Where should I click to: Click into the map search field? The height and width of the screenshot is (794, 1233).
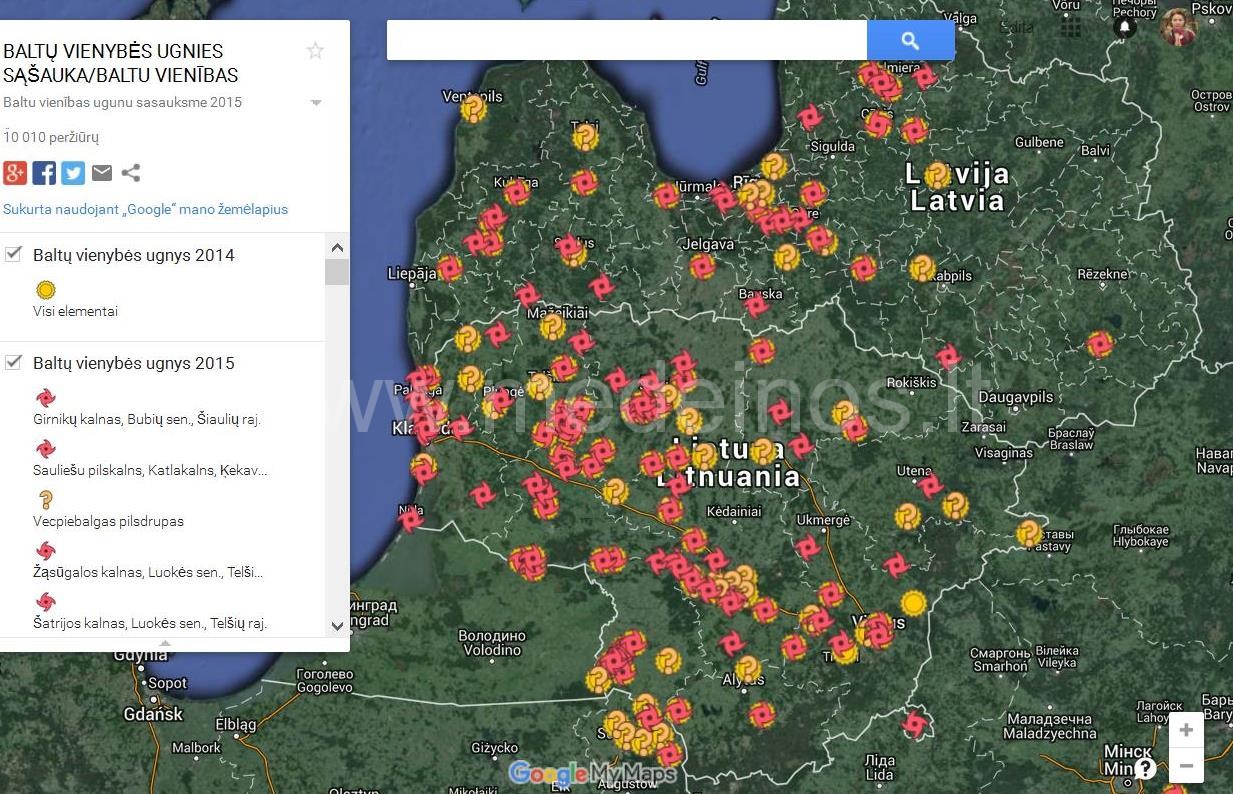pyautogui.click(x=626, y=41)
